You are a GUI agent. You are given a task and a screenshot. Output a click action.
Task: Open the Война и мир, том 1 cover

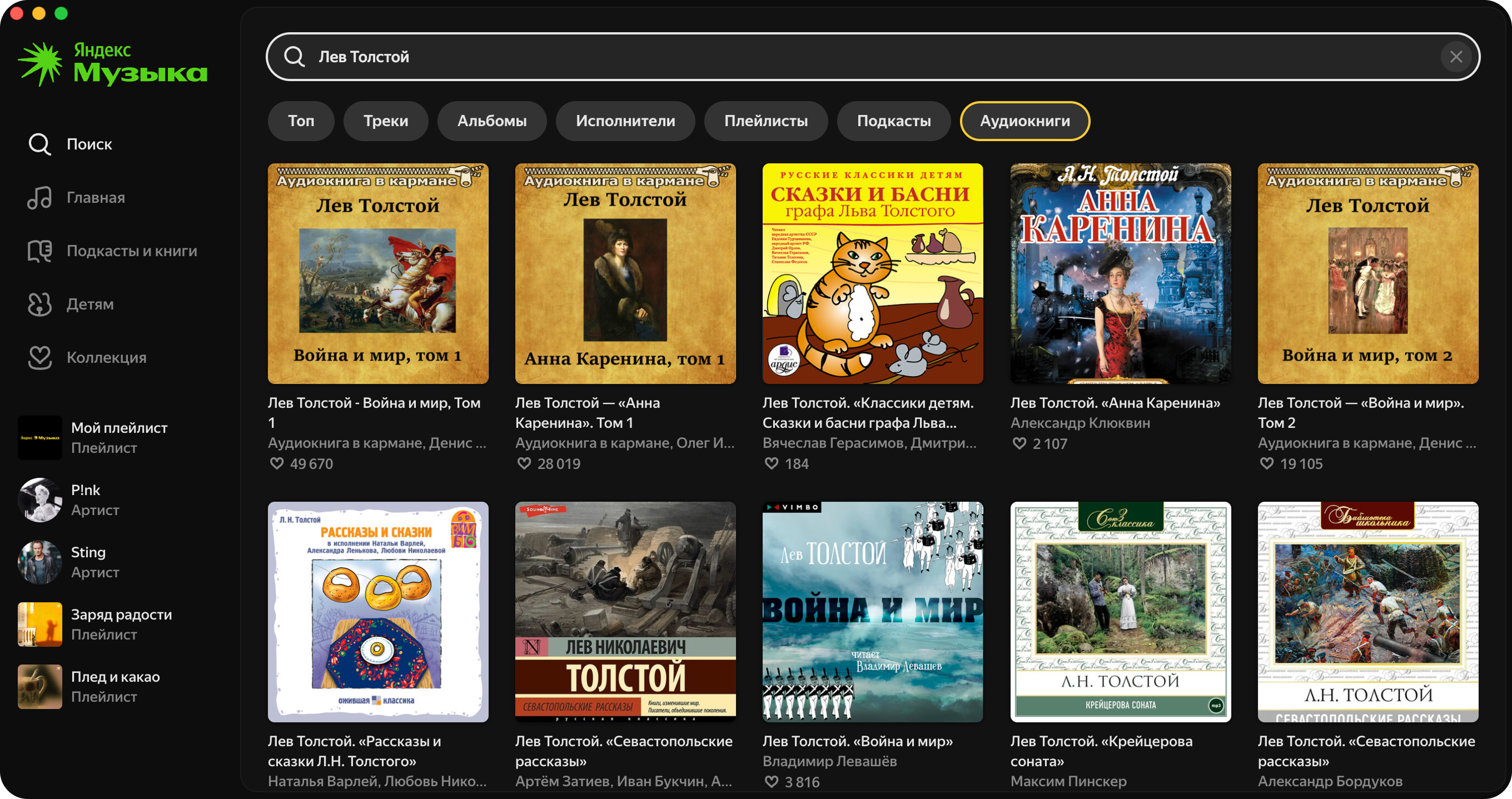378,273
